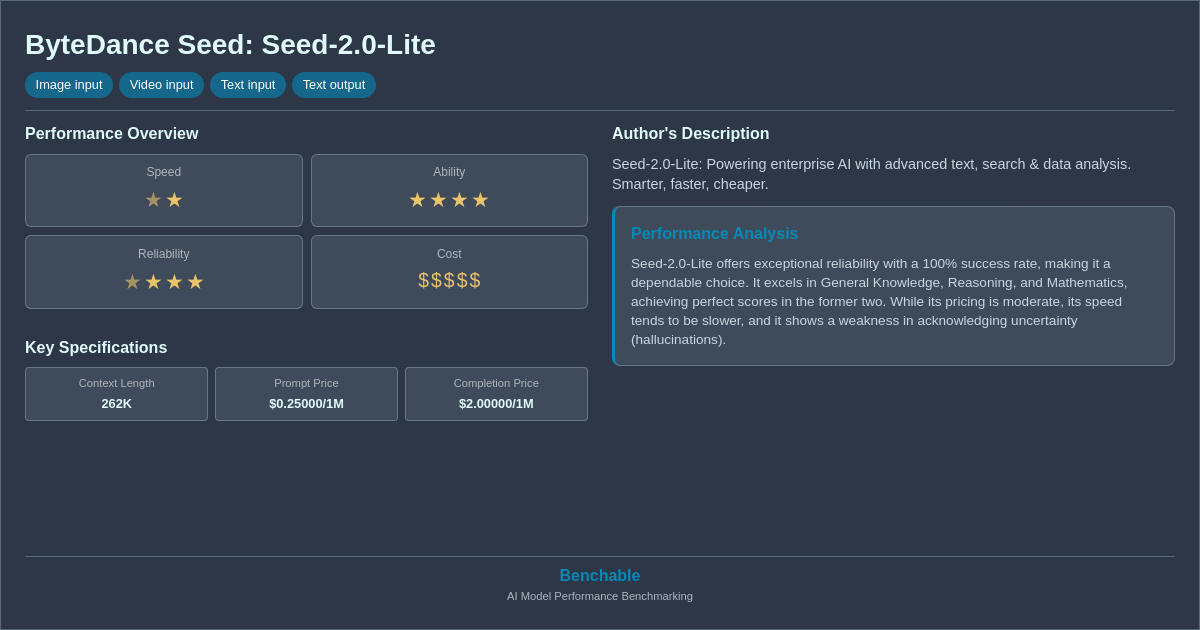Select the Ability rating card
This screenshot has height=630, width=1200.
449,190
